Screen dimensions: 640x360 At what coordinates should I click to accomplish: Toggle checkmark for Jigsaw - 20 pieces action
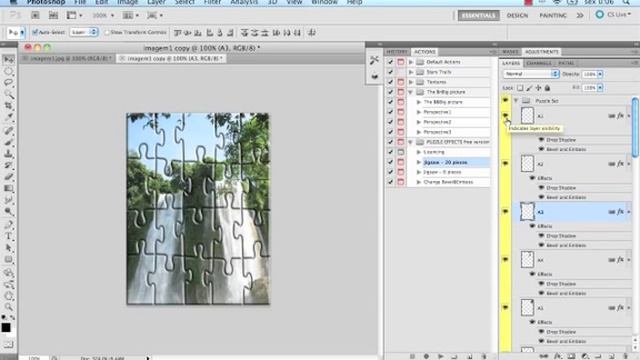pos(390,162)
